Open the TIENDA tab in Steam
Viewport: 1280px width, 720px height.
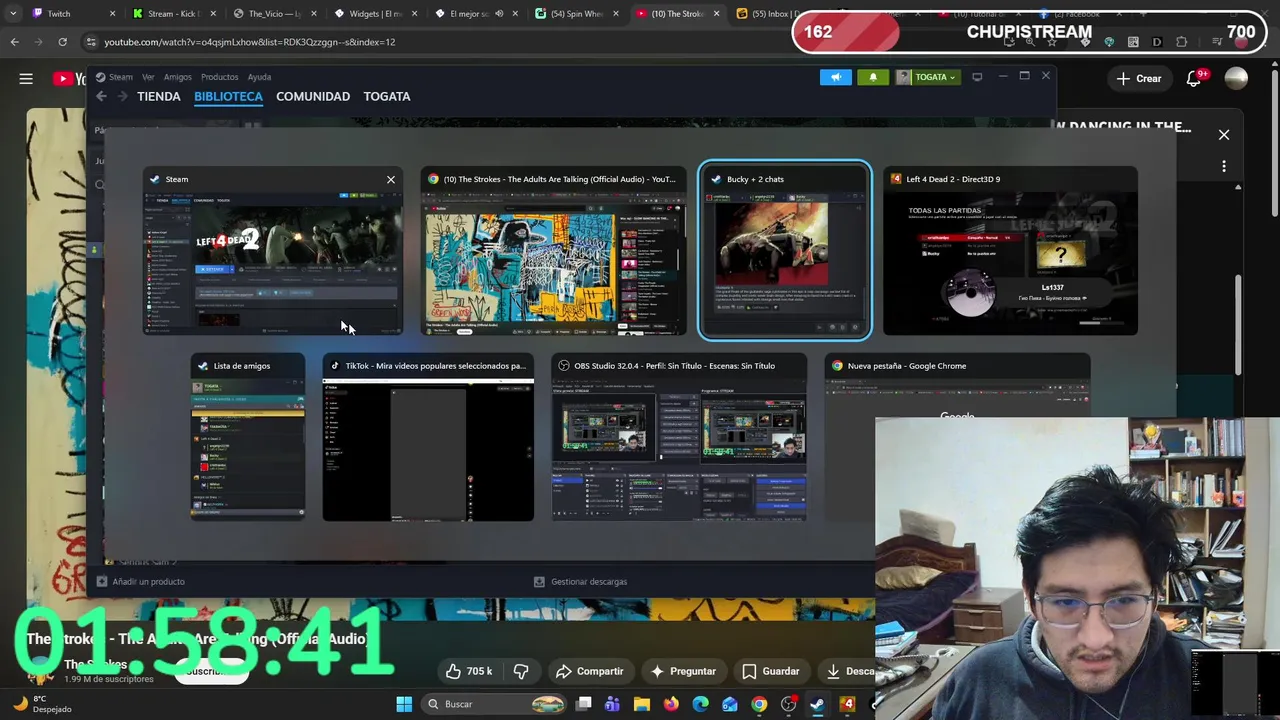tap(159, 96)
